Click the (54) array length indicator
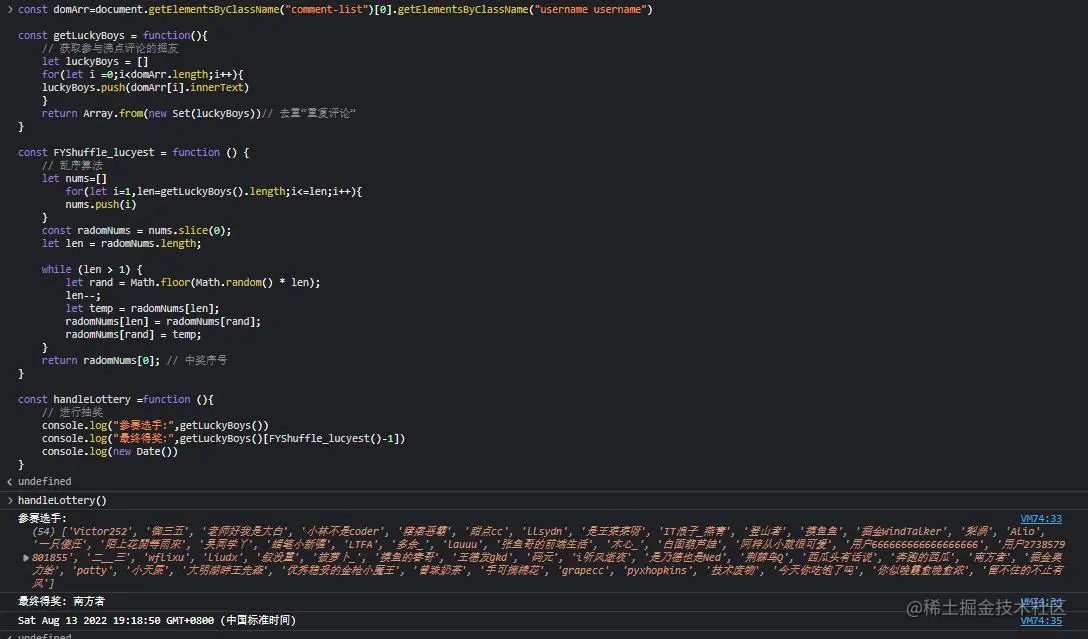 coord(44,531)
